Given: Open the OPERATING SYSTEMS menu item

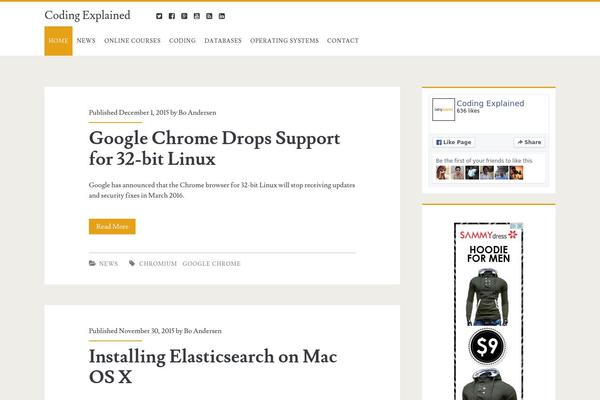Looking at the screenshot, I should point(284,41).
